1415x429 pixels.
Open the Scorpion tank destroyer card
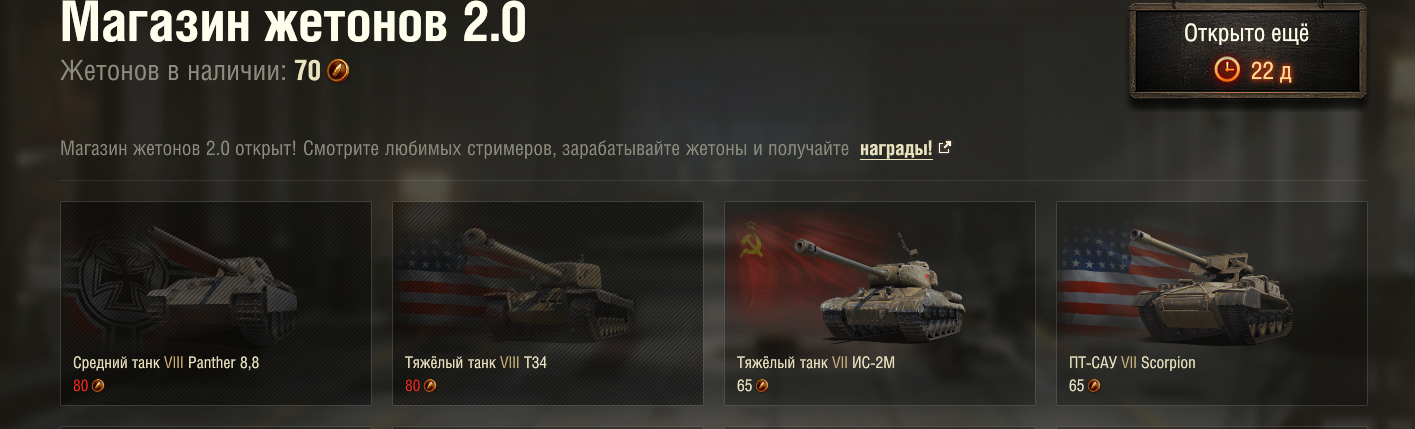click(x=1212, y=303)
